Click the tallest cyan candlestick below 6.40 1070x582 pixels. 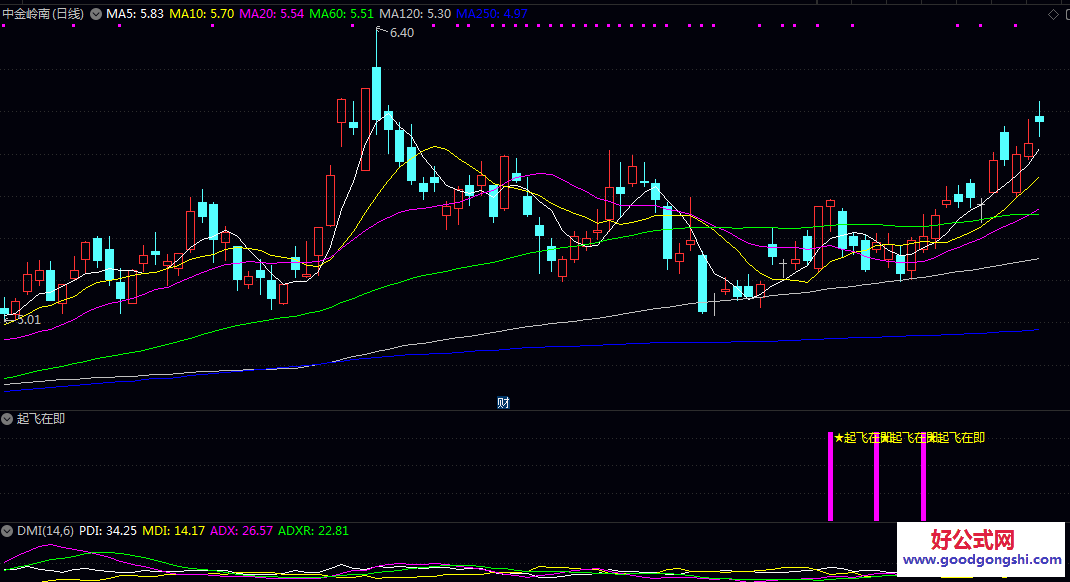coord(376,93)
